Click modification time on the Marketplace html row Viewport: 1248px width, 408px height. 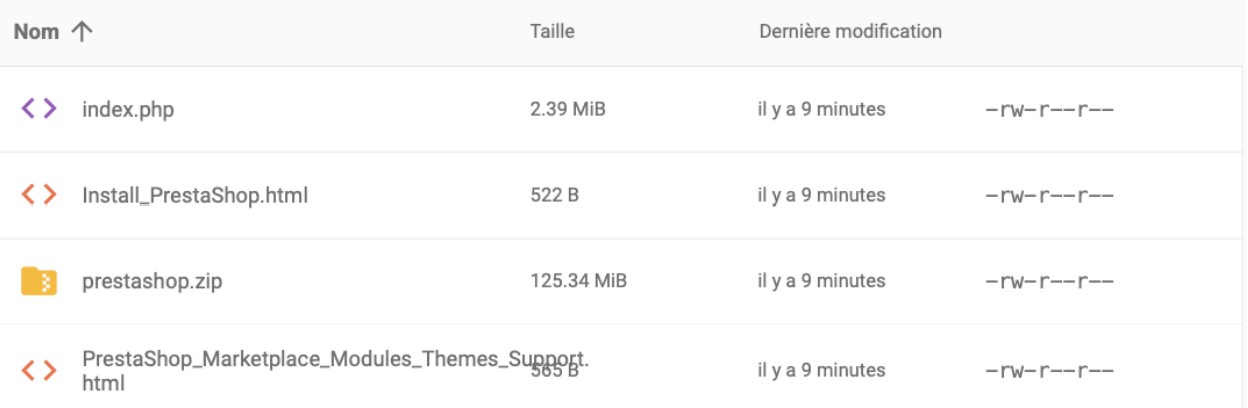(822, 370)
